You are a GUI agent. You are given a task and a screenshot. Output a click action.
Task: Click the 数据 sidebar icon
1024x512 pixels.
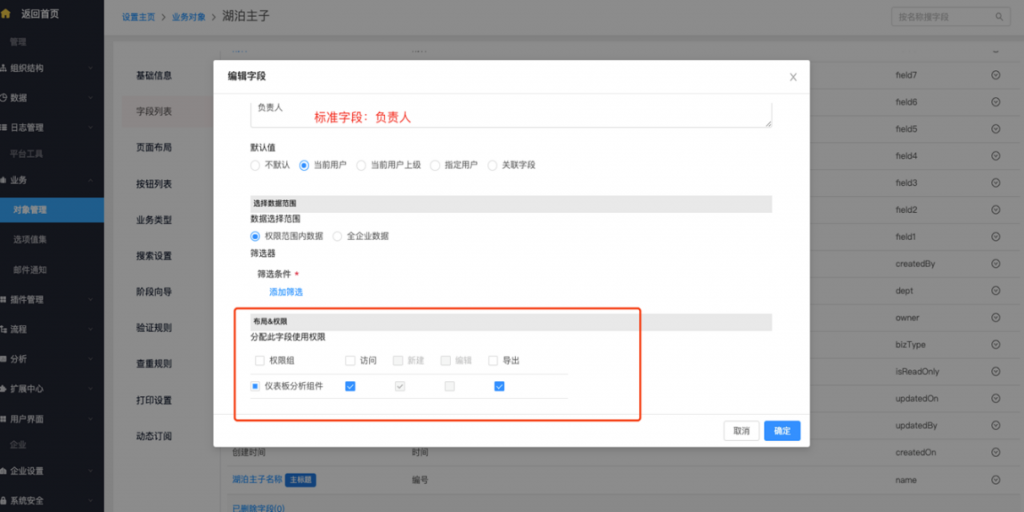pyautogui.click(x=5, y=98)
